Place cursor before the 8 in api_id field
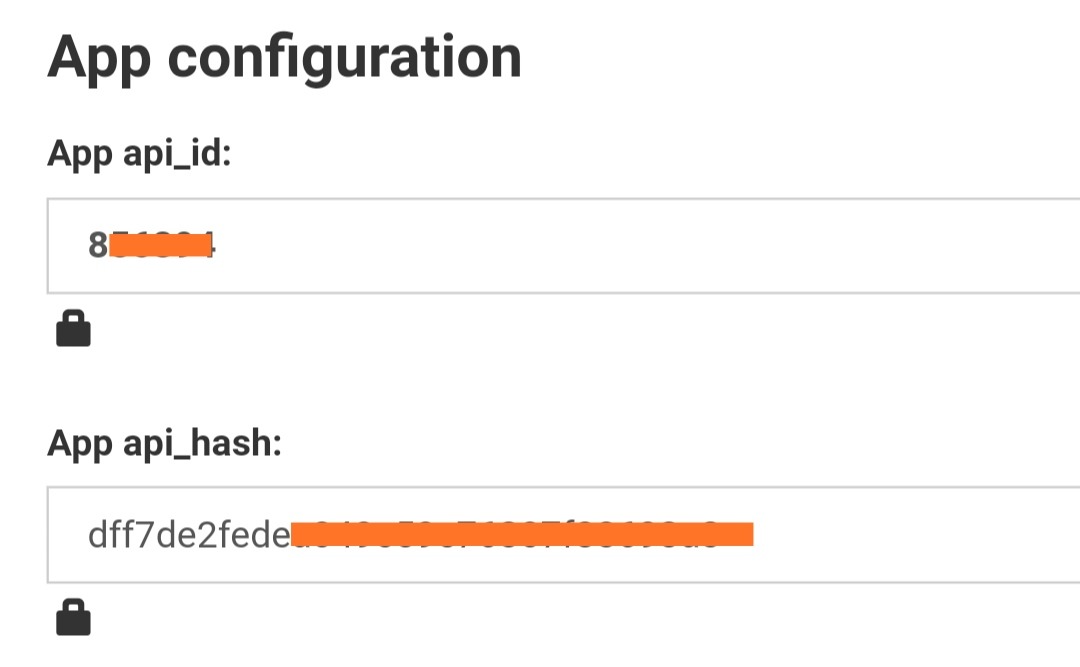 pyautogui.click(x=88, y=245)
